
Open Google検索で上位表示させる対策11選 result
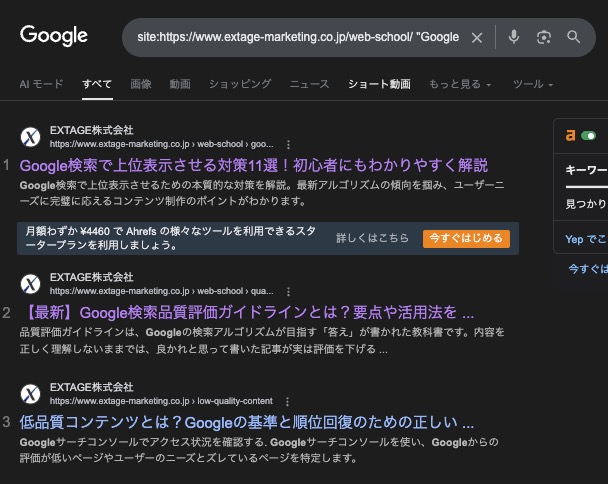254,166
